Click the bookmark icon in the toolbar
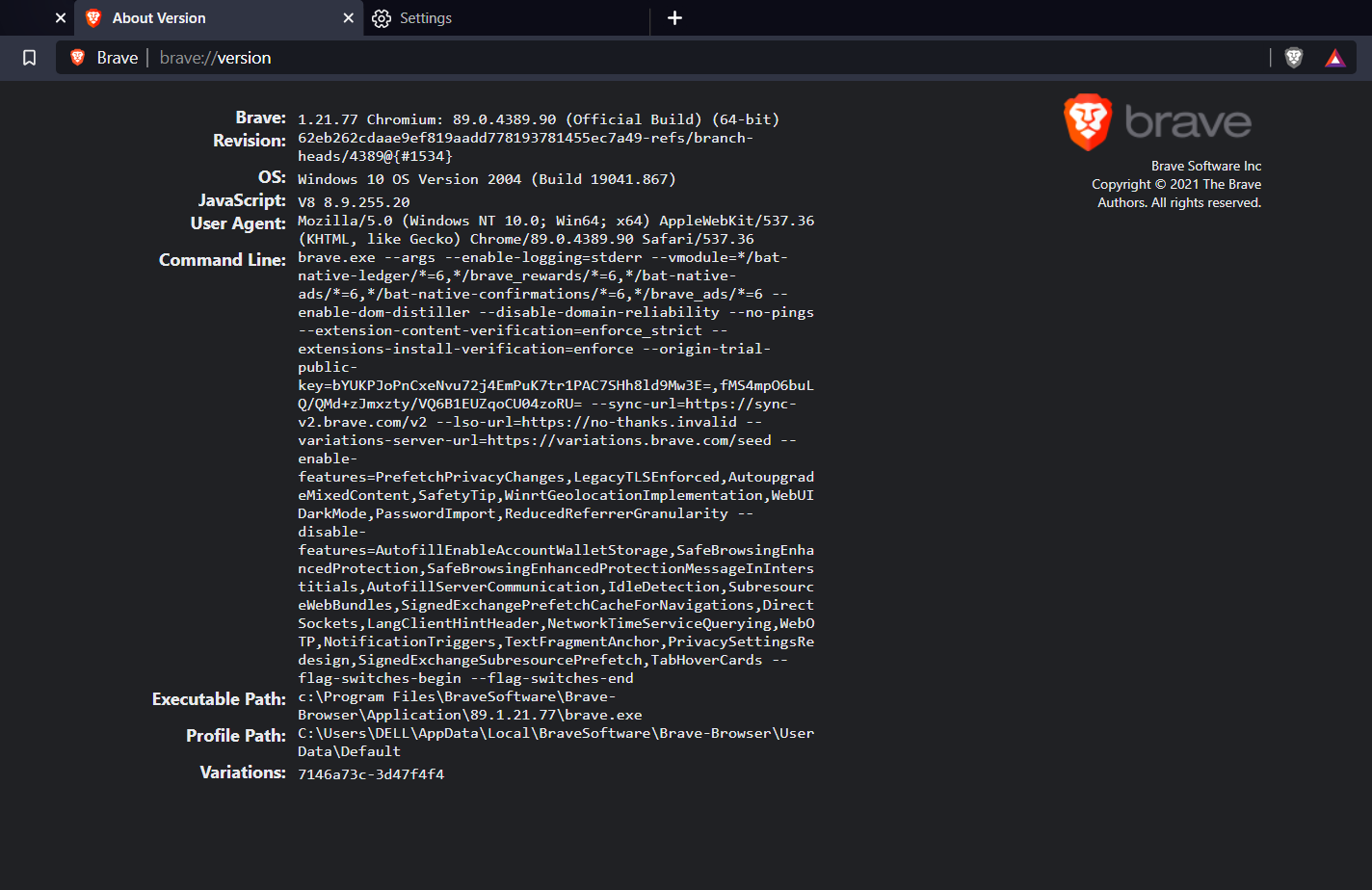The image size is (1372, 890). click(x=29, y=58)
